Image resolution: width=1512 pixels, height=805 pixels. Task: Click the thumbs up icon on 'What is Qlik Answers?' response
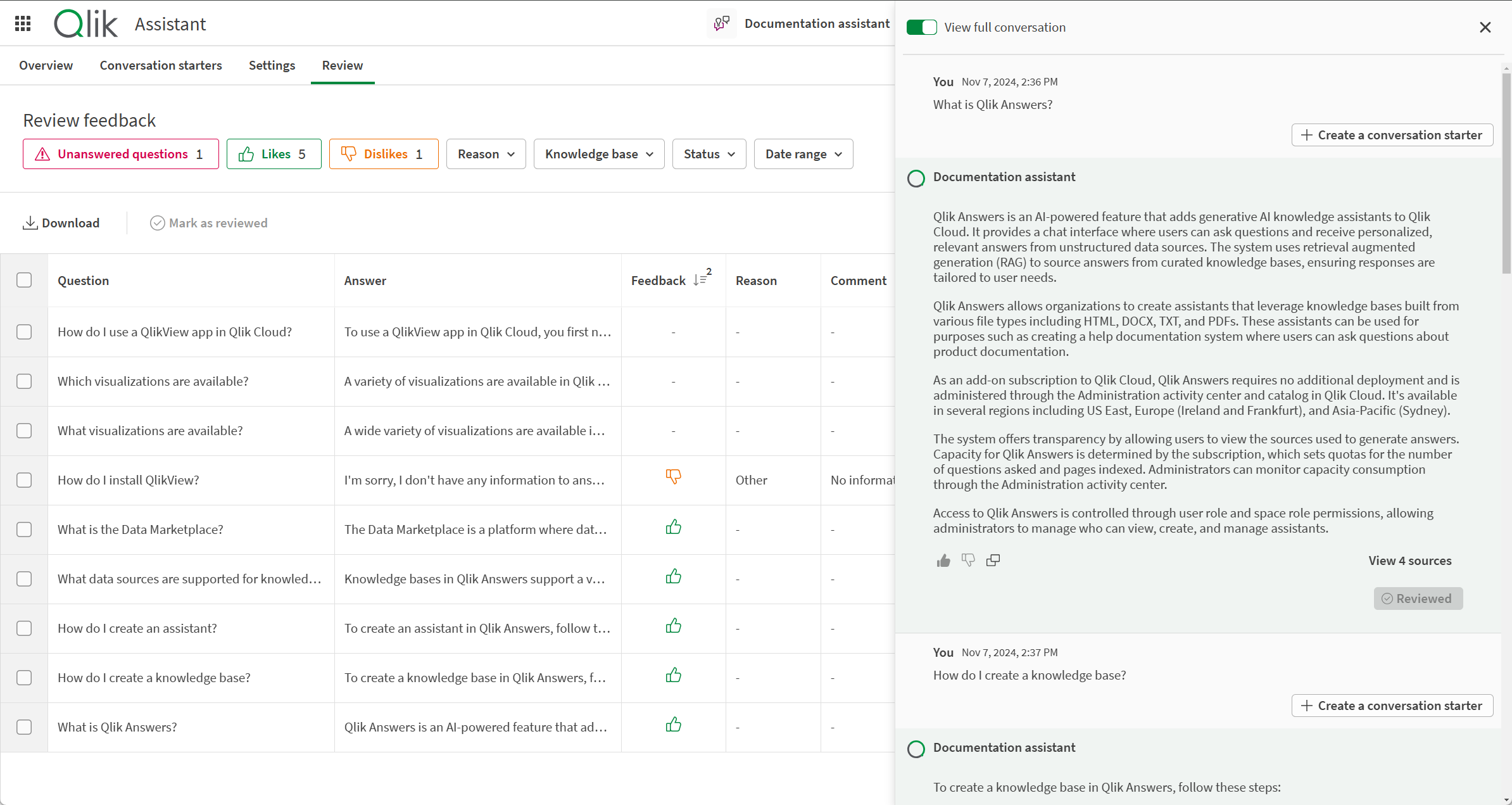click(943, 560)
